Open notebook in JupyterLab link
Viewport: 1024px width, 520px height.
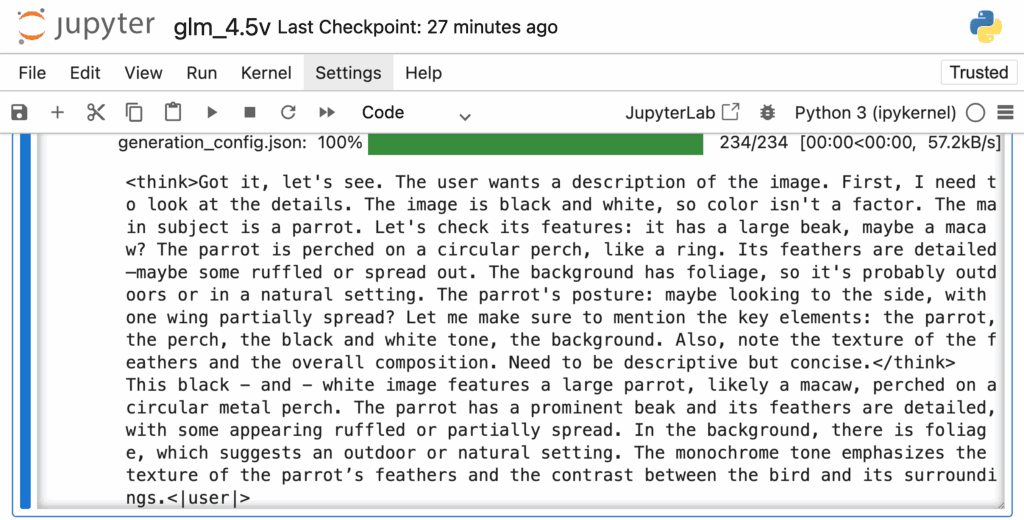coord(682,113)
